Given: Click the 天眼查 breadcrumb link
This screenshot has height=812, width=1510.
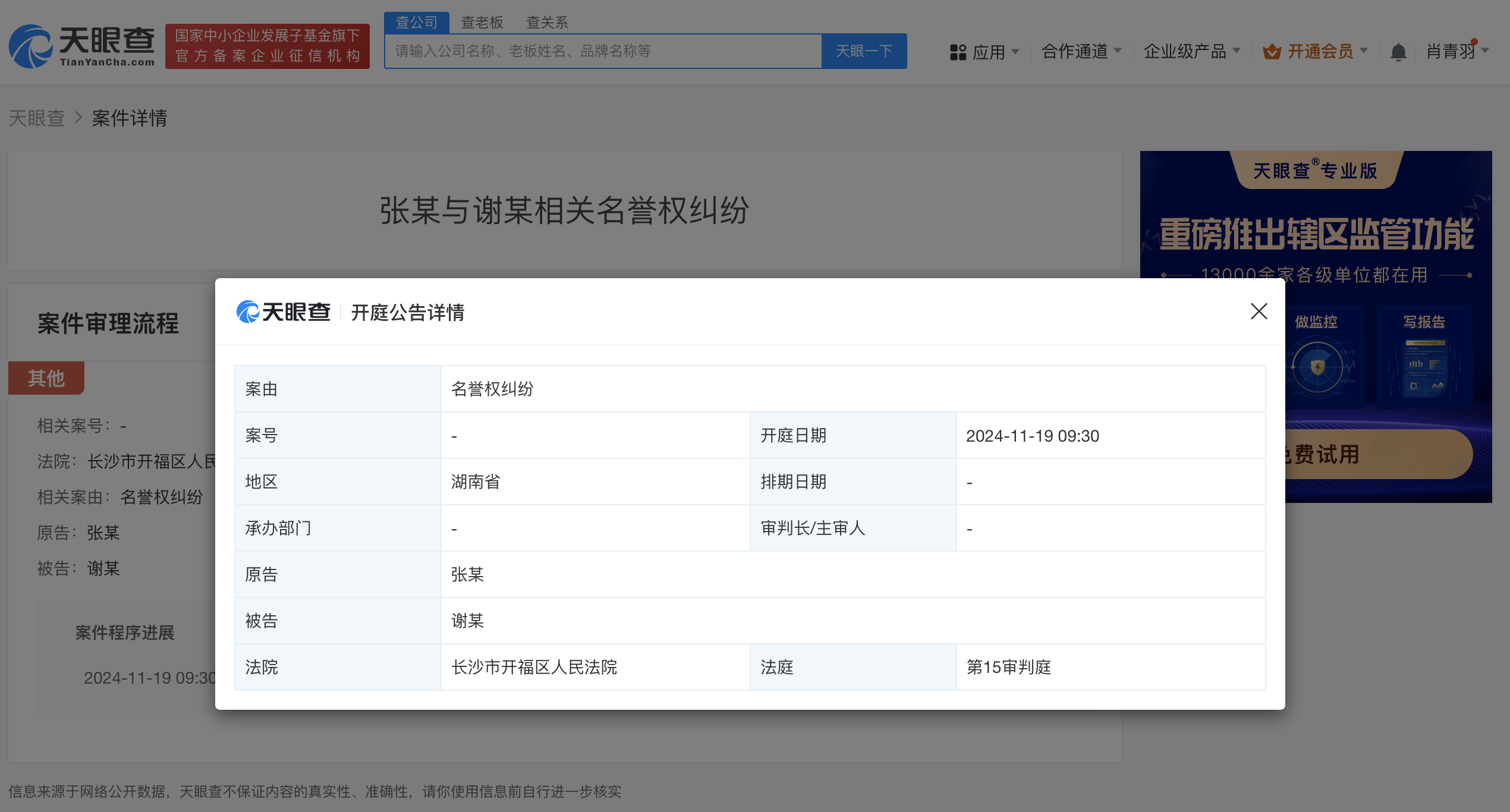Looking at the screenshot, I should [x=36, y=118].
